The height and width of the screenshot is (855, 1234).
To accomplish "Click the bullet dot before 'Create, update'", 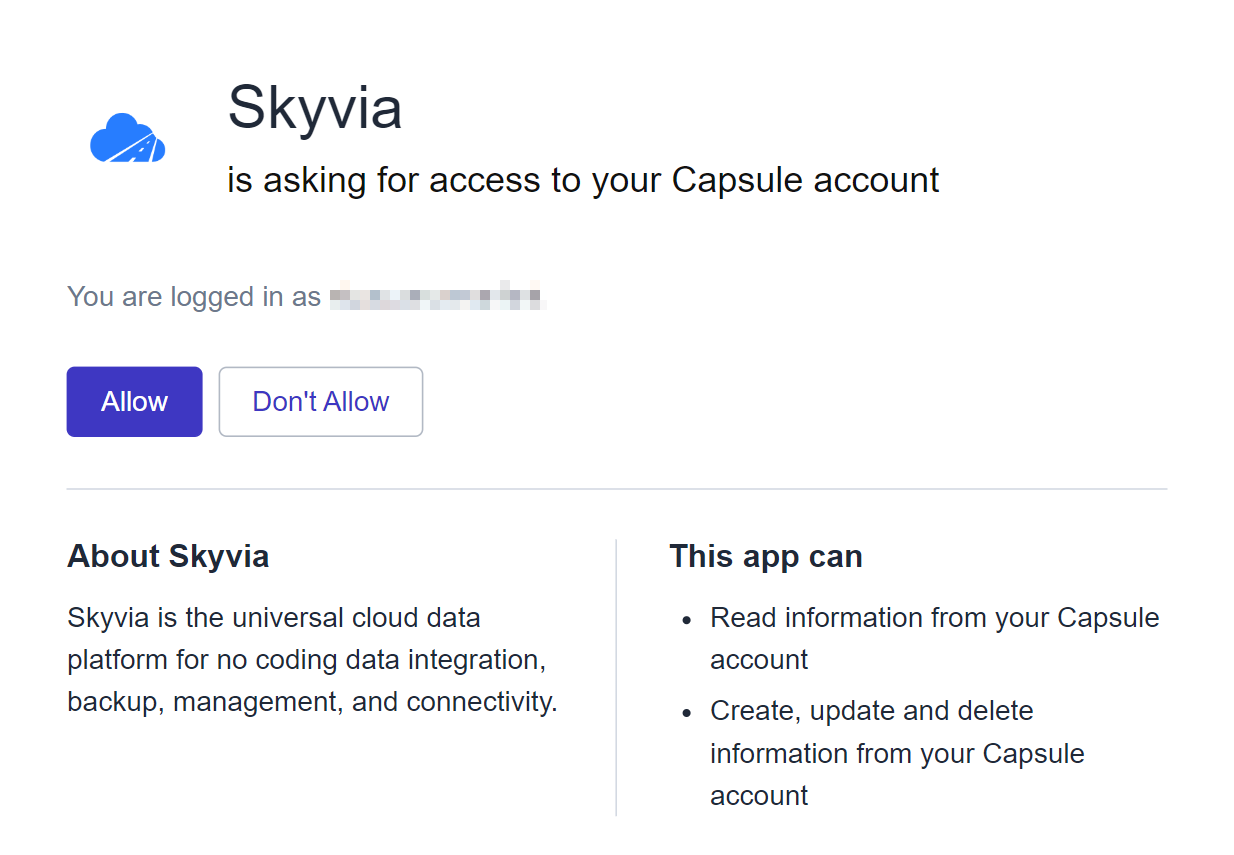I will pyautogui.click(x=687, y=713).
